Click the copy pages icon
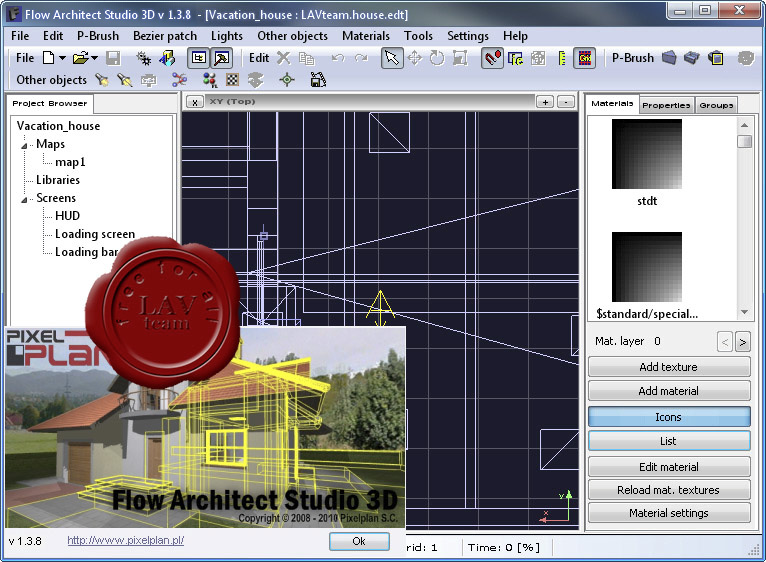The width and height of the screenshot is (766, 562). click(306, 59)
